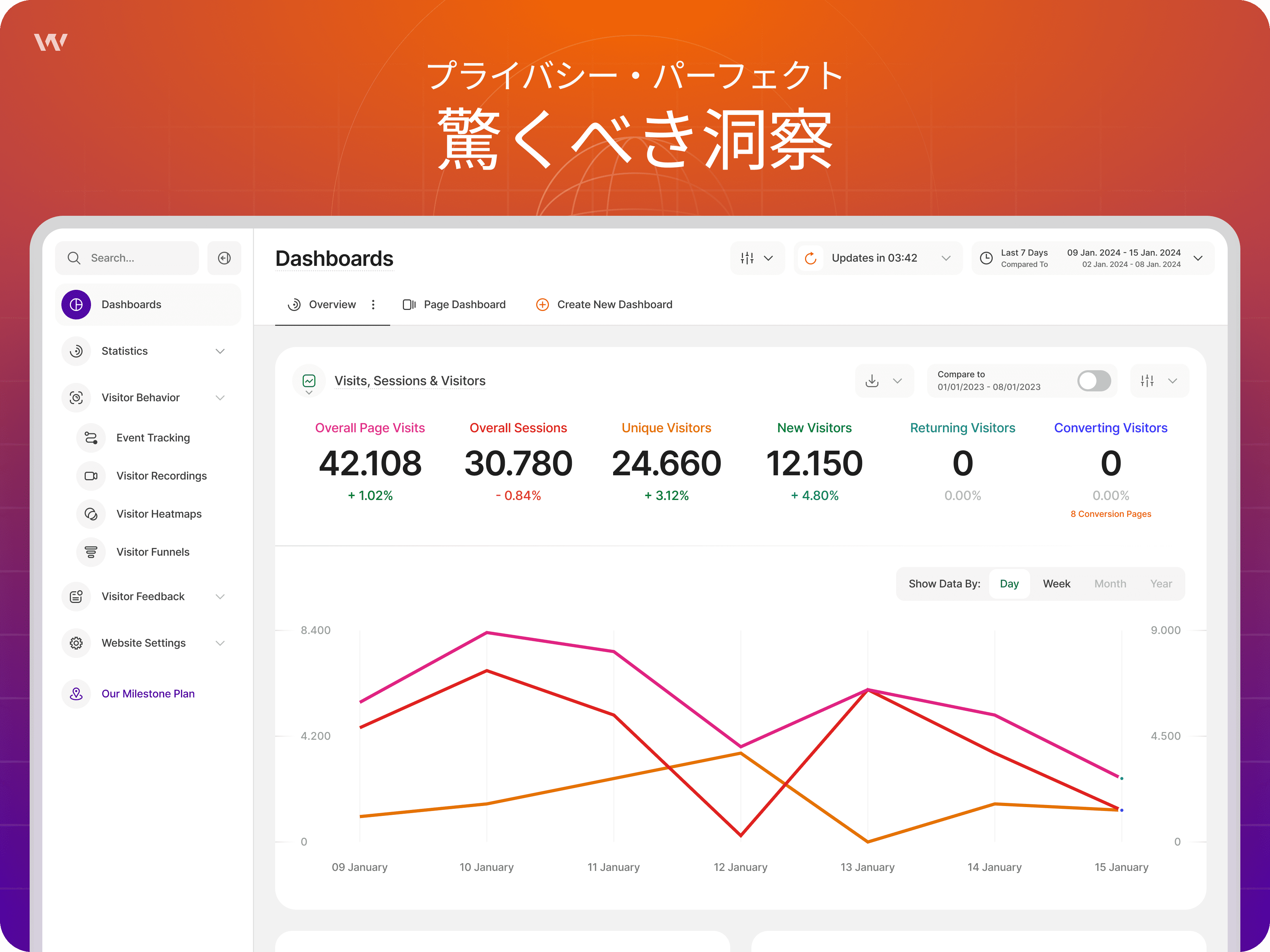Click the Visitor Funnels icon

[91, 552]
